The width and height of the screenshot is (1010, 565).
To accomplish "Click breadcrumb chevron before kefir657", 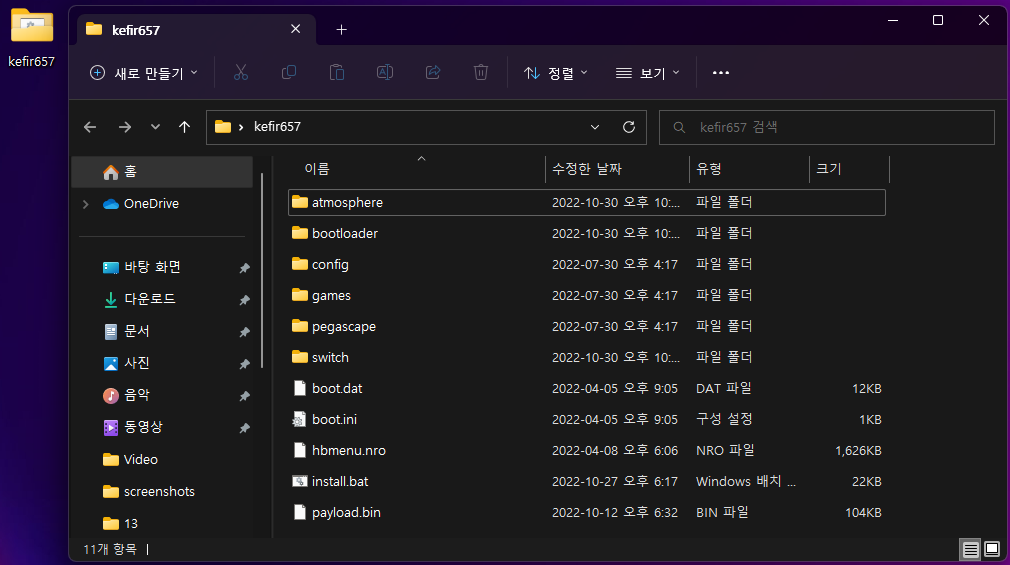I will click(241, 127).
